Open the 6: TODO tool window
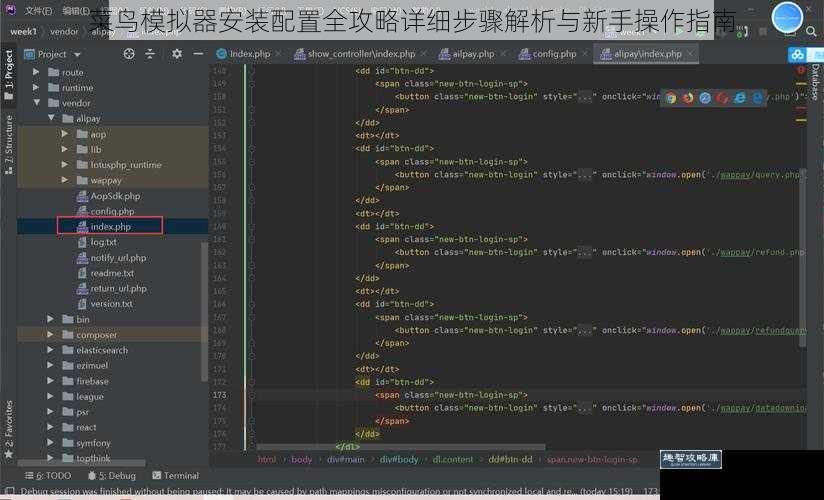This screenshot has width=824, height=500. (x=48, y=475)
